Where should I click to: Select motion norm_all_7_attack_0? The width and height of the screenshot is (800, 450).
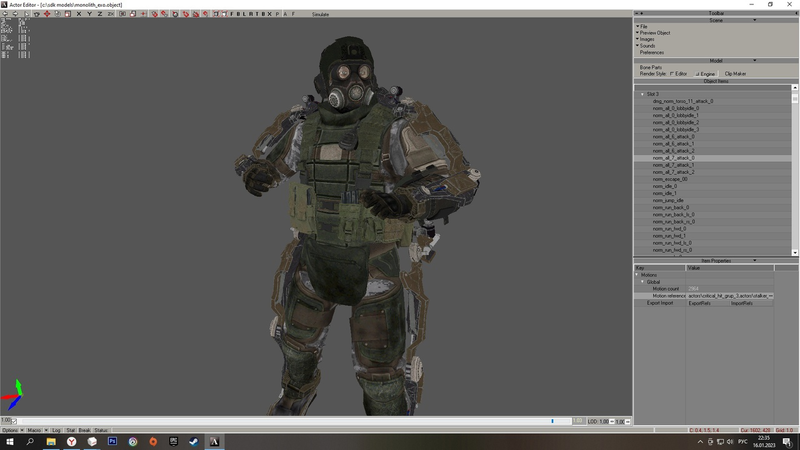pyautogui.click(x=673, y=158)
